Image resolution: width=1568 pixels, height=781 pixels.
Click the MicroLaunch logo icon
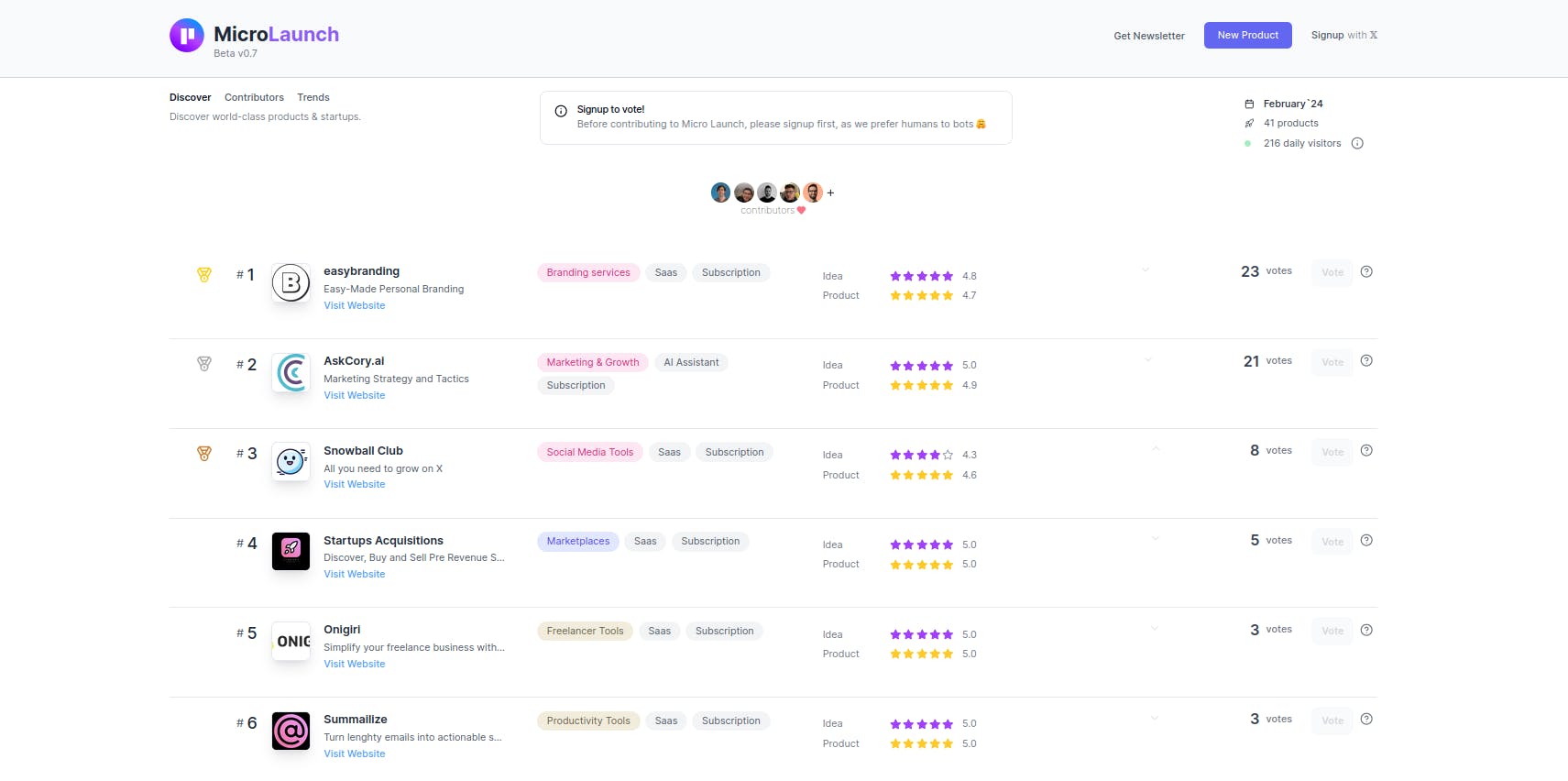click(x=187, y=36)
